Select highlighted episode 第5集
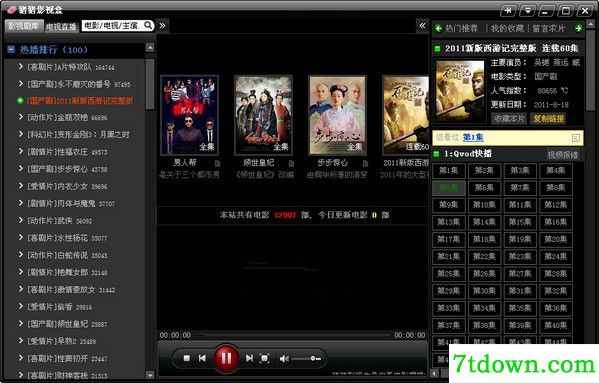 click(x=448, y=188)
